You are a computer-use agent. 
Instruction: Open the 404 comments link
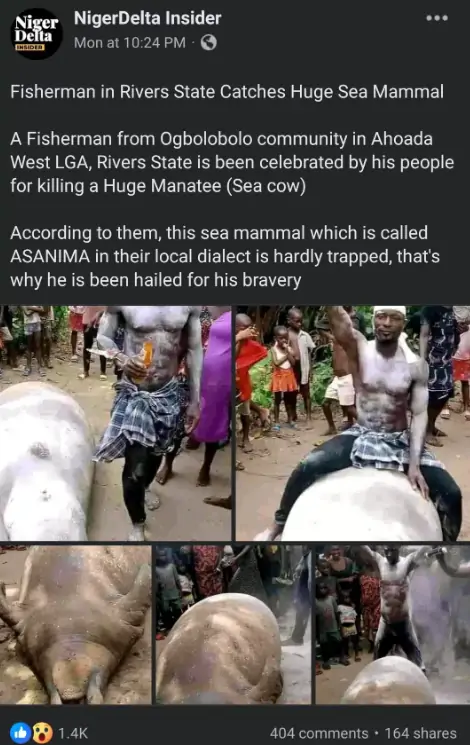pyautogui.click(x=319, y=733)
